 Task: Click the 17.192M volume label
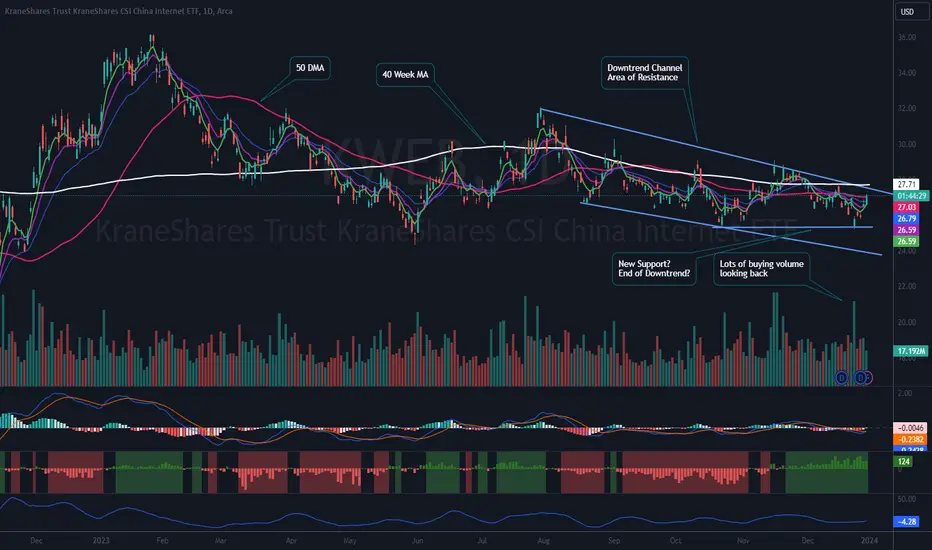(x=911, y=351)
